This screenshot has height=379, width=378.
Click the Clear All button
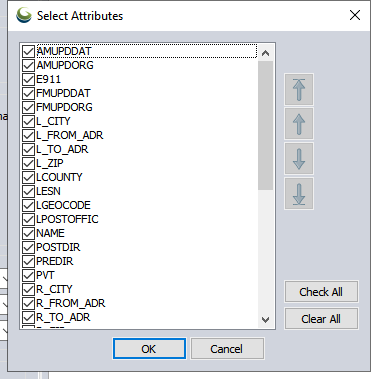pos(321,319)
